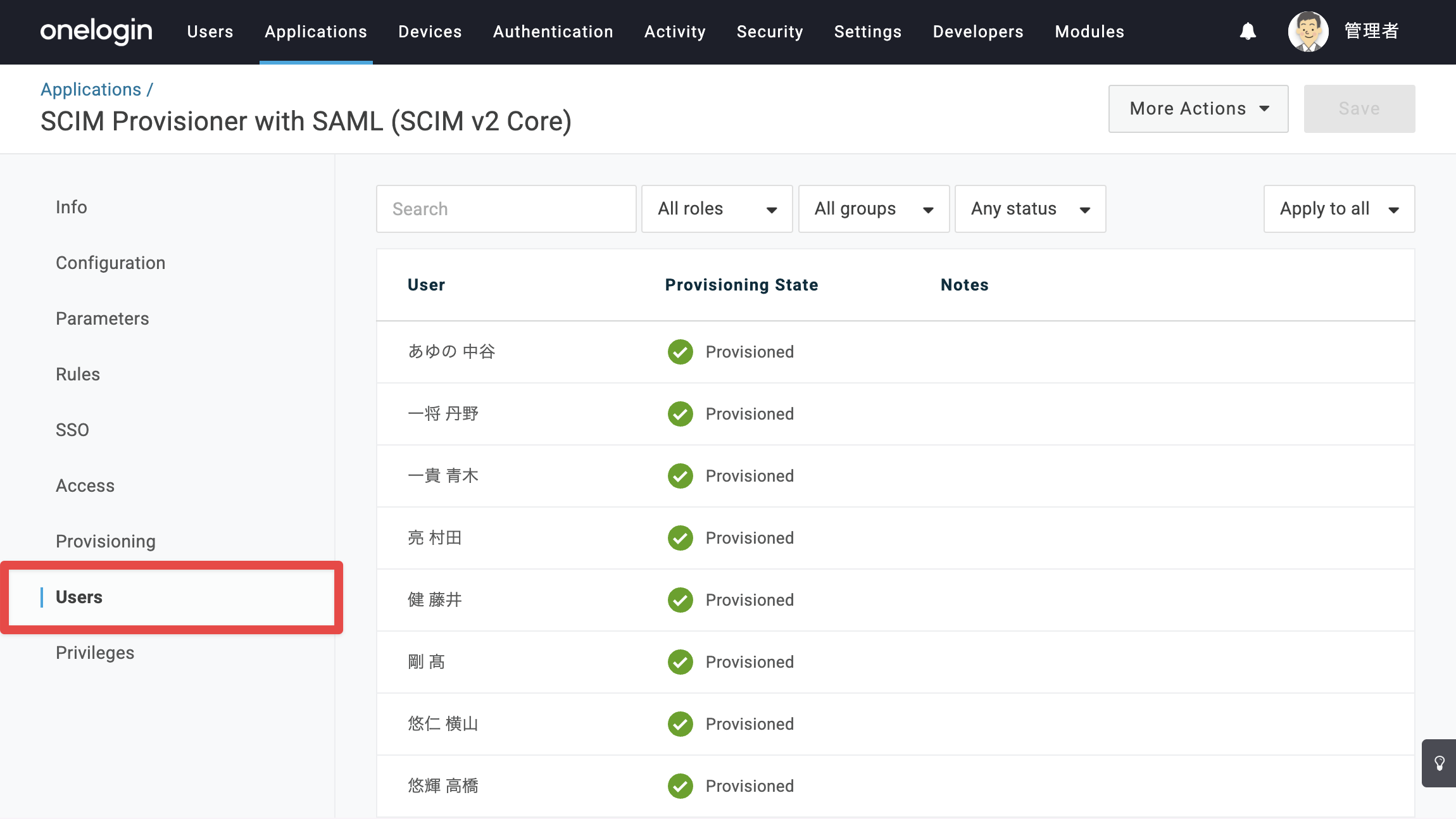This screenshot has width=1456, height=819.
Task: Switch to the Info side tab
Action: coord(72,208)
